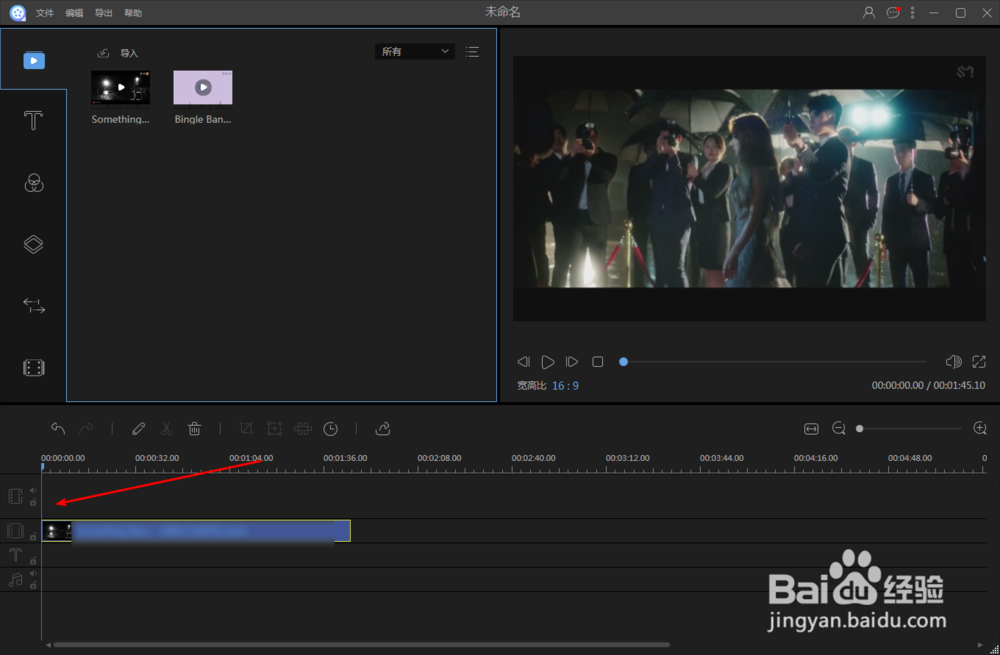This screenshot has width=1000, height=655.
Task: Click the main video track filmstrip icon
Action: [15, 531]
